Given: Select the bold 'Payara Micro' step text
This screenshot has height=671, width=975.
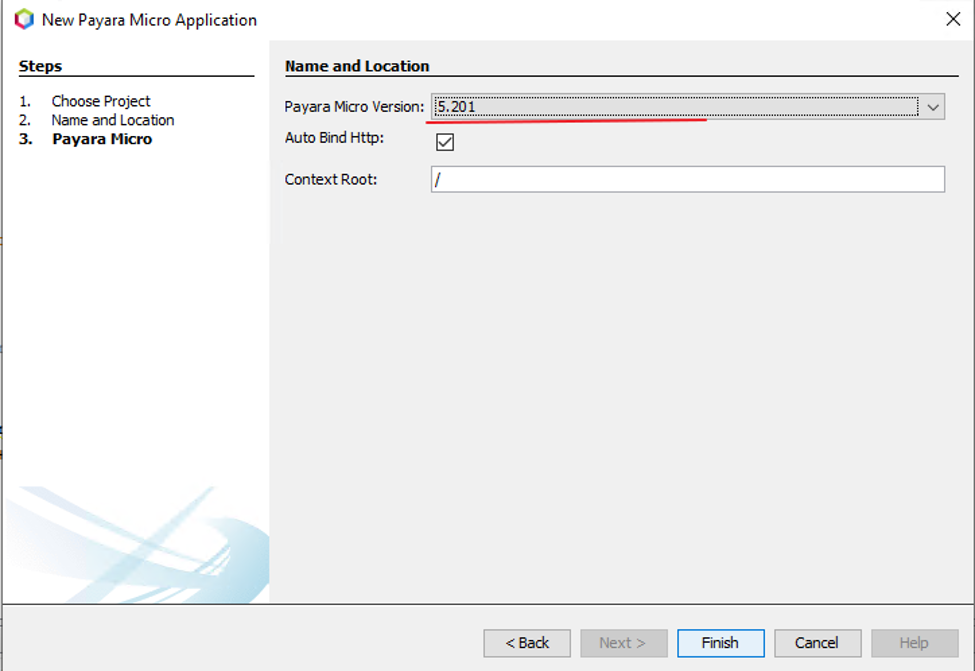Looking at the screenshot, I should (x=102, y=139).
